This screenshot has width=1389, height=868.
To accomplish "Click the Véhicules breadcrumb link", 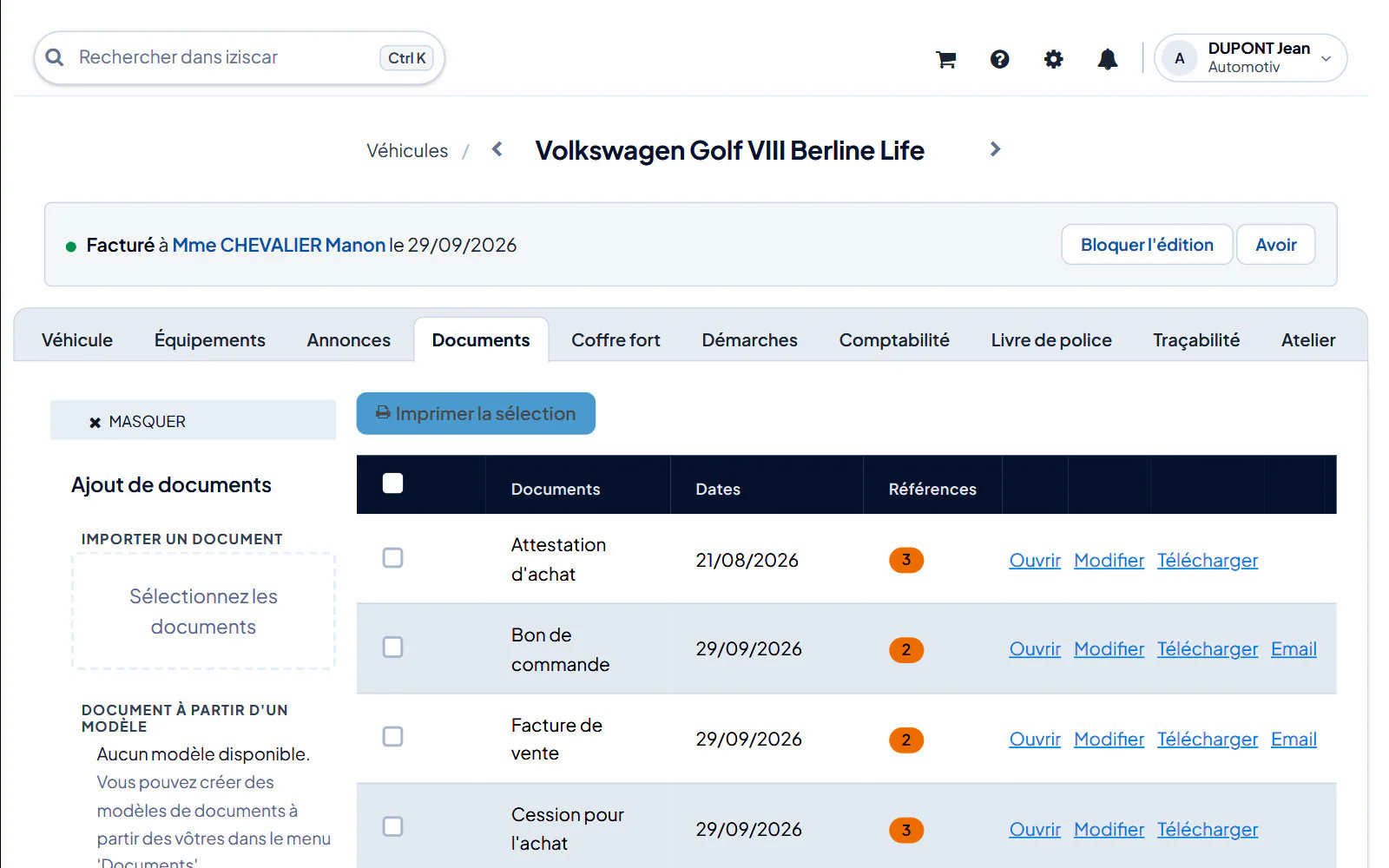I will 407,151.
